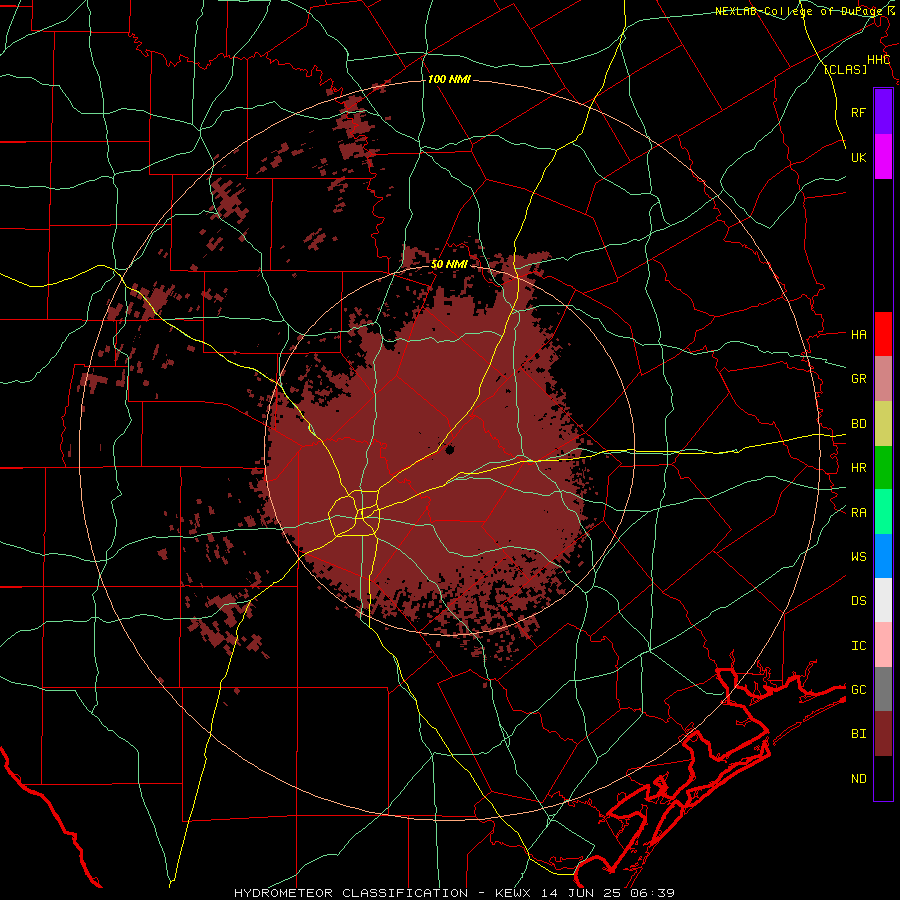
Task: Click the HR legend label
Action: click(858, 468)
